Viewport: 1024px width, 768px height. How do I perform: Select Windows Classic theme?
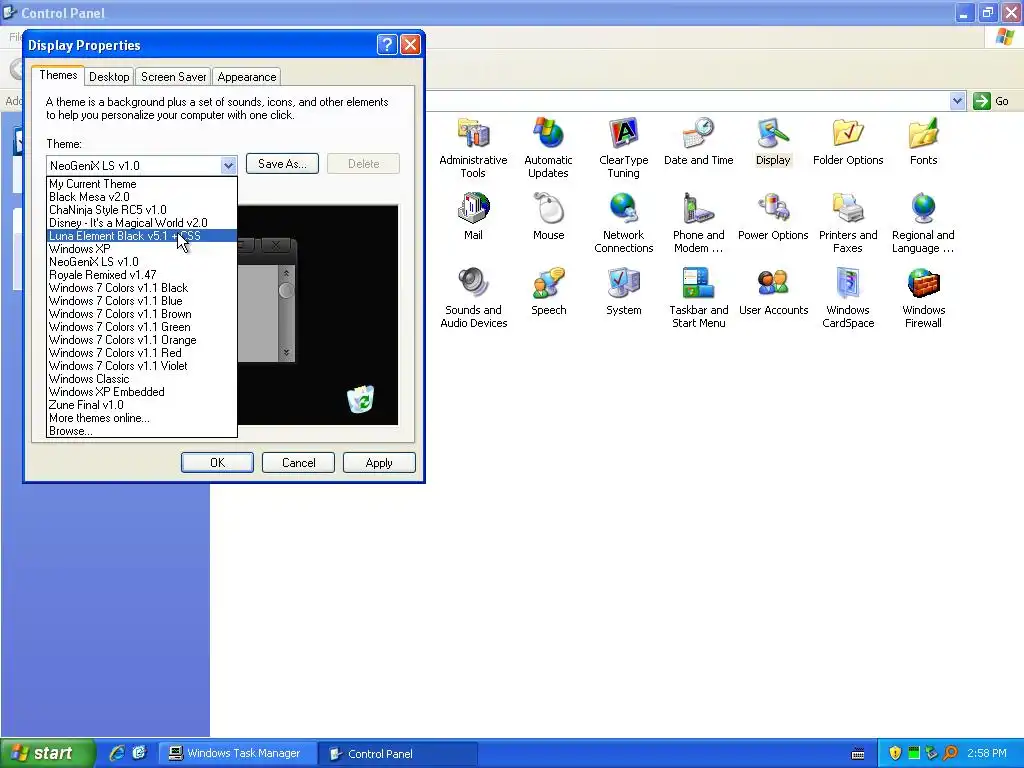(142, 379)
